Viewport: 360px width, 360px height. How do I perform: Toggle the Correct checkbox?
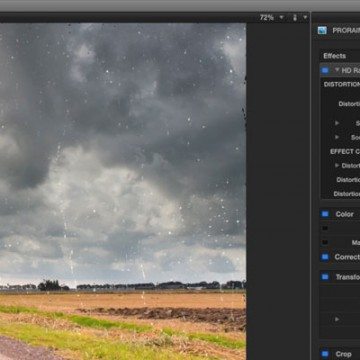coord(325,257)
